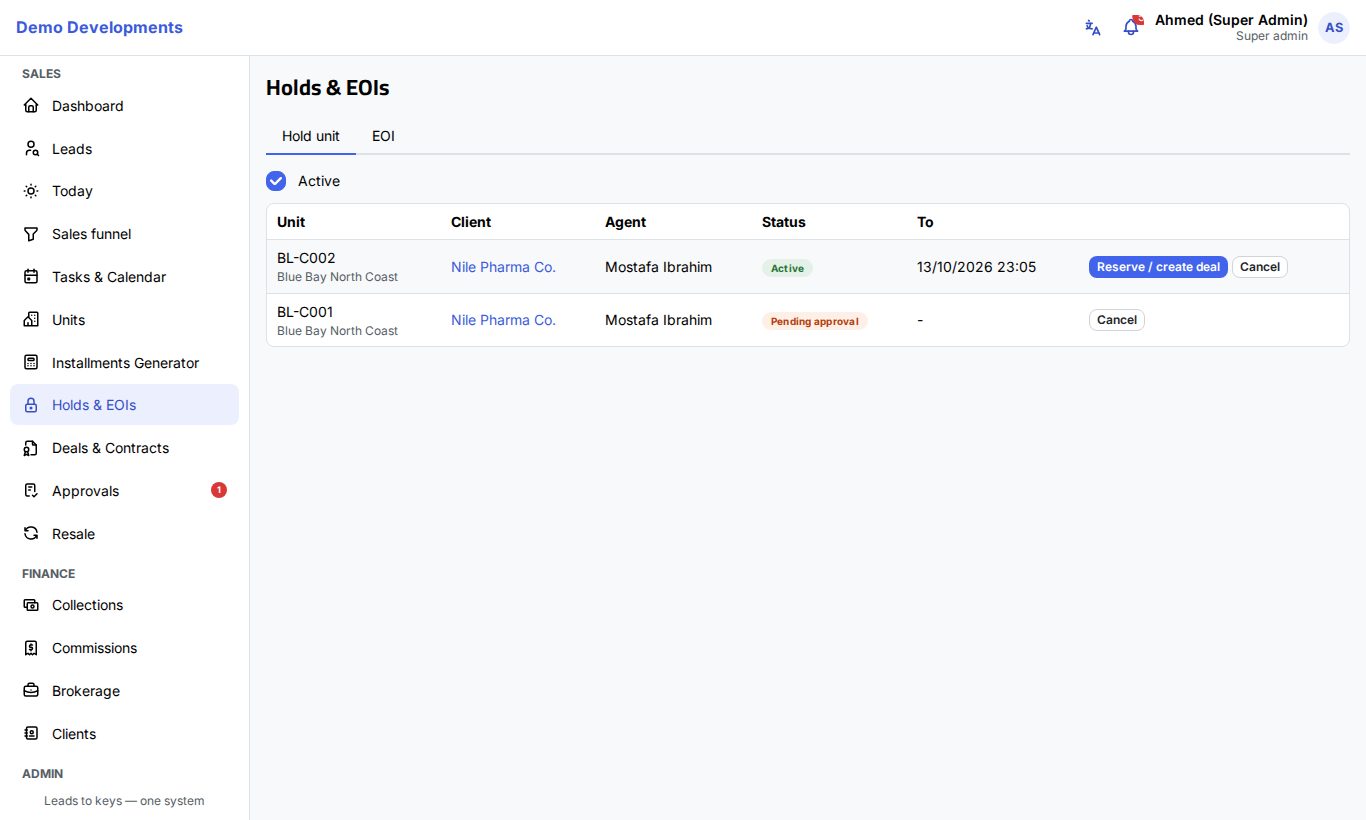
Task: Click Mostafa Ibrahim in the BL-C002 row
Action: point(658,267)
